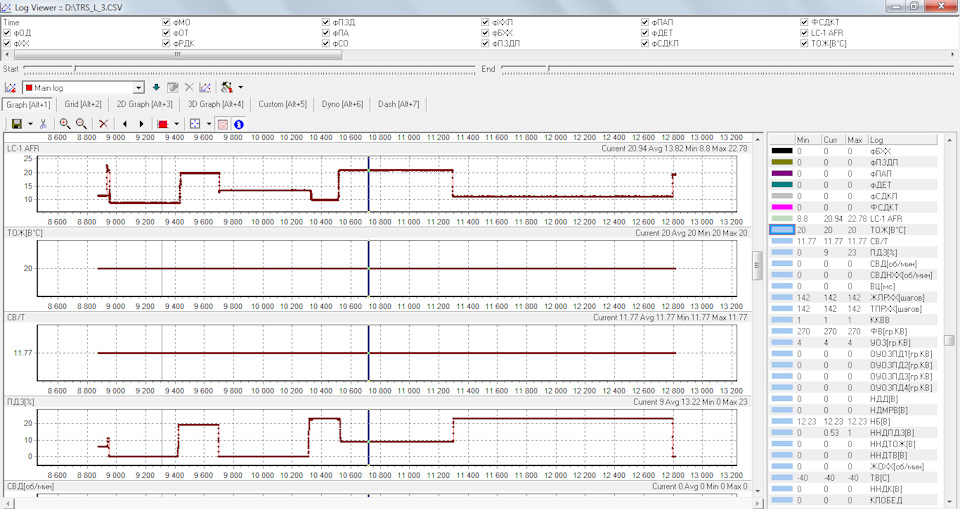Viewport: 960px width, 509px height.
Task: Click the right arrow next icon
Action: point(141,124)
